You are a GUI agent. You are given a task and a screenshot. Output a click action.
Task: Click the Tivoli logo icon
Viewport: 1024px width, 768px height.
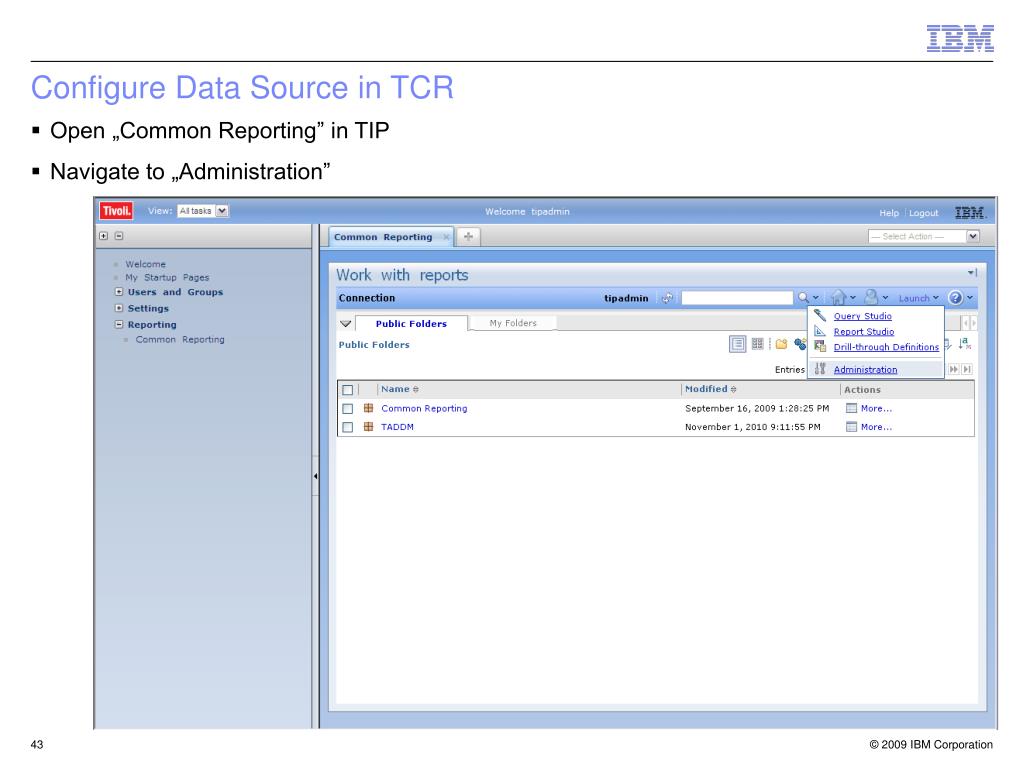[116, 211]
